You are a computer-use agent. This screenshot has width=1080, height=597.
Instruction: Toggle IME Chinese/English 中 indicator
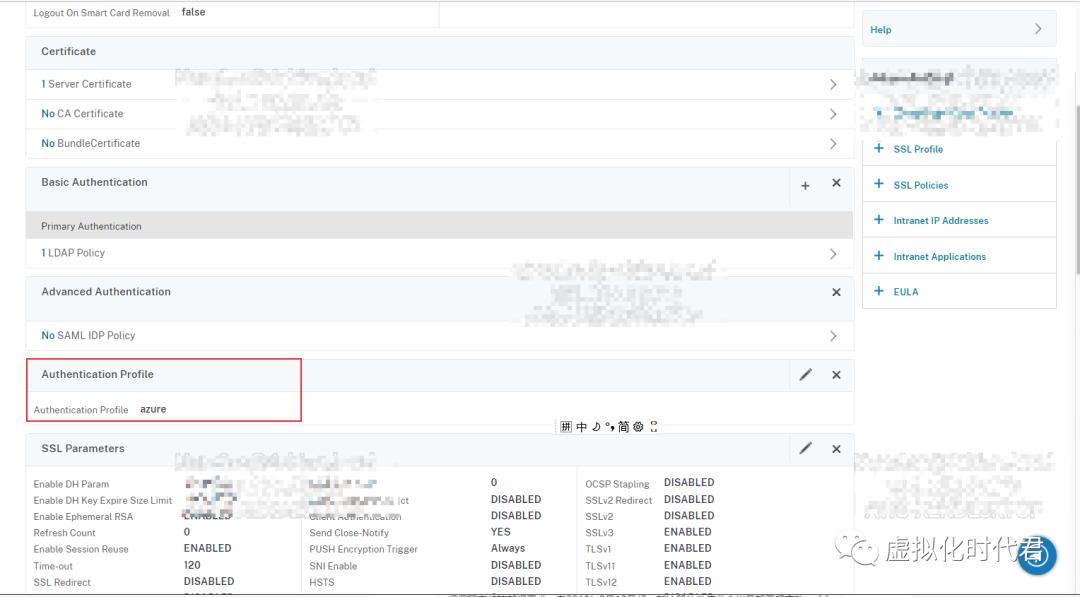(x=581, y=427)
